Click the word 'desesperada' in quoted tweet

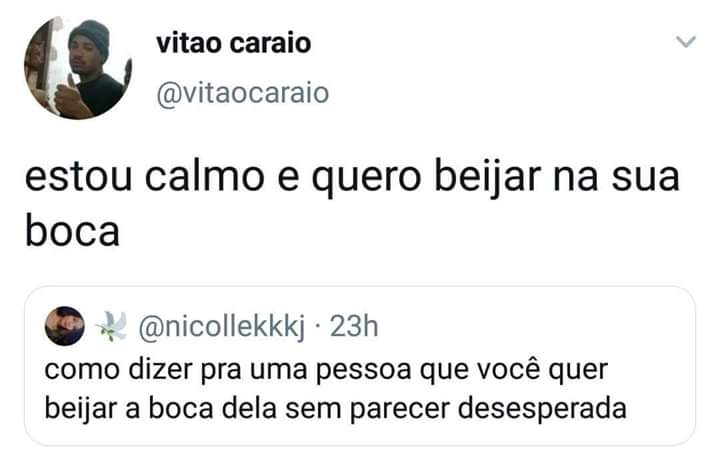click(542, 409)
